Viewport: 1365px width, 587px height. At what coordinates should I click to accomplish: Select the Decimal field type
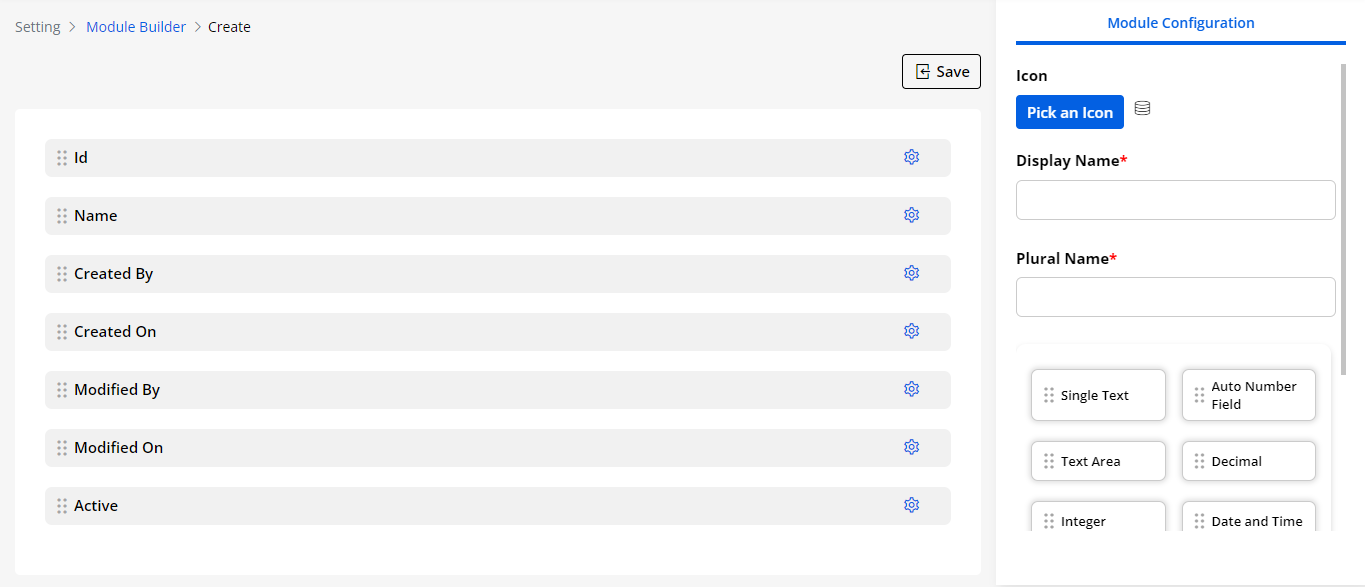pos(1248,461)
